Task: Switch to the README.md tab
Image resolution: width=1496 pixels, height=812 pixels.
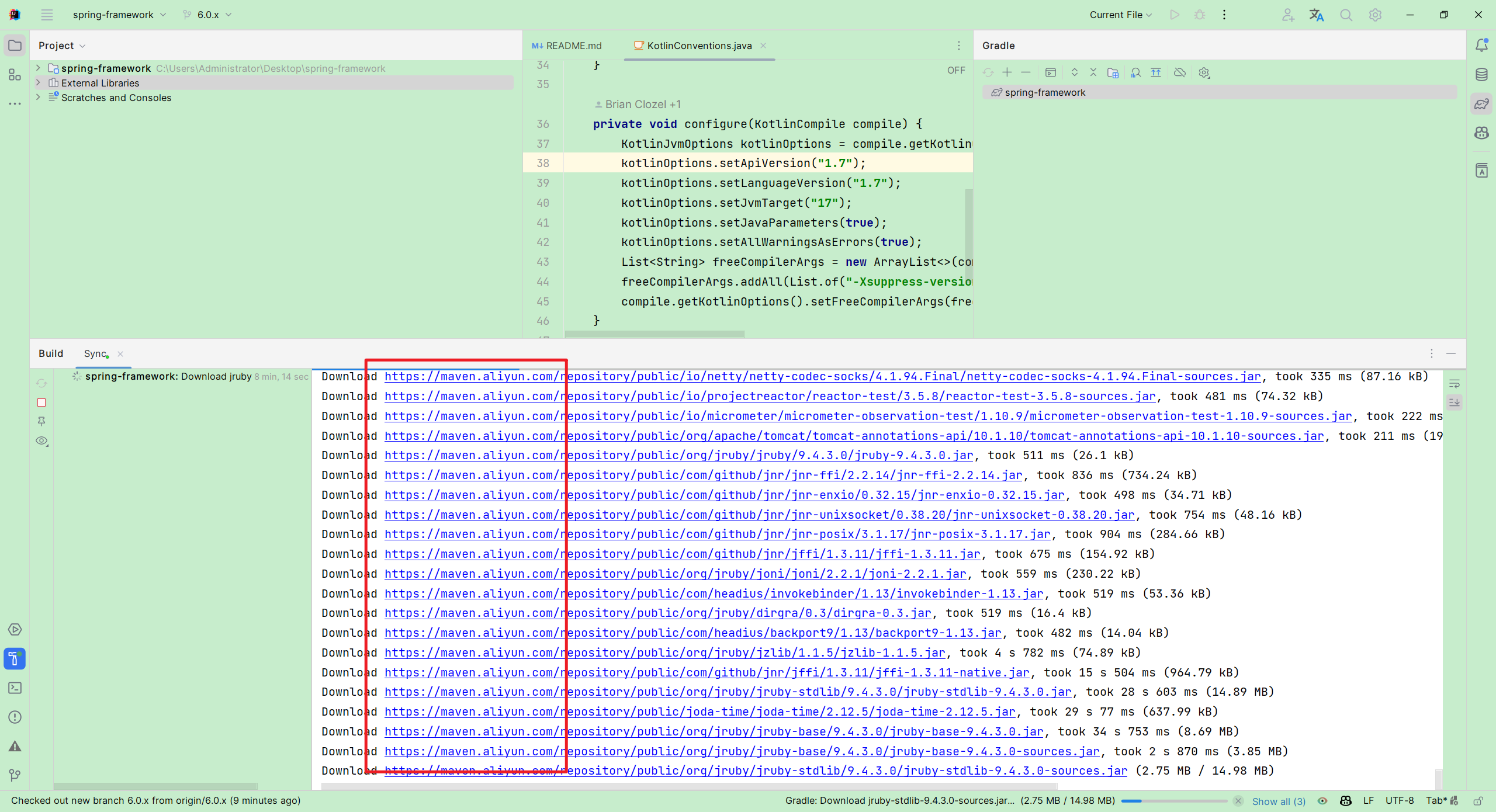Action: pyautogui.click(x=567, y=46)
